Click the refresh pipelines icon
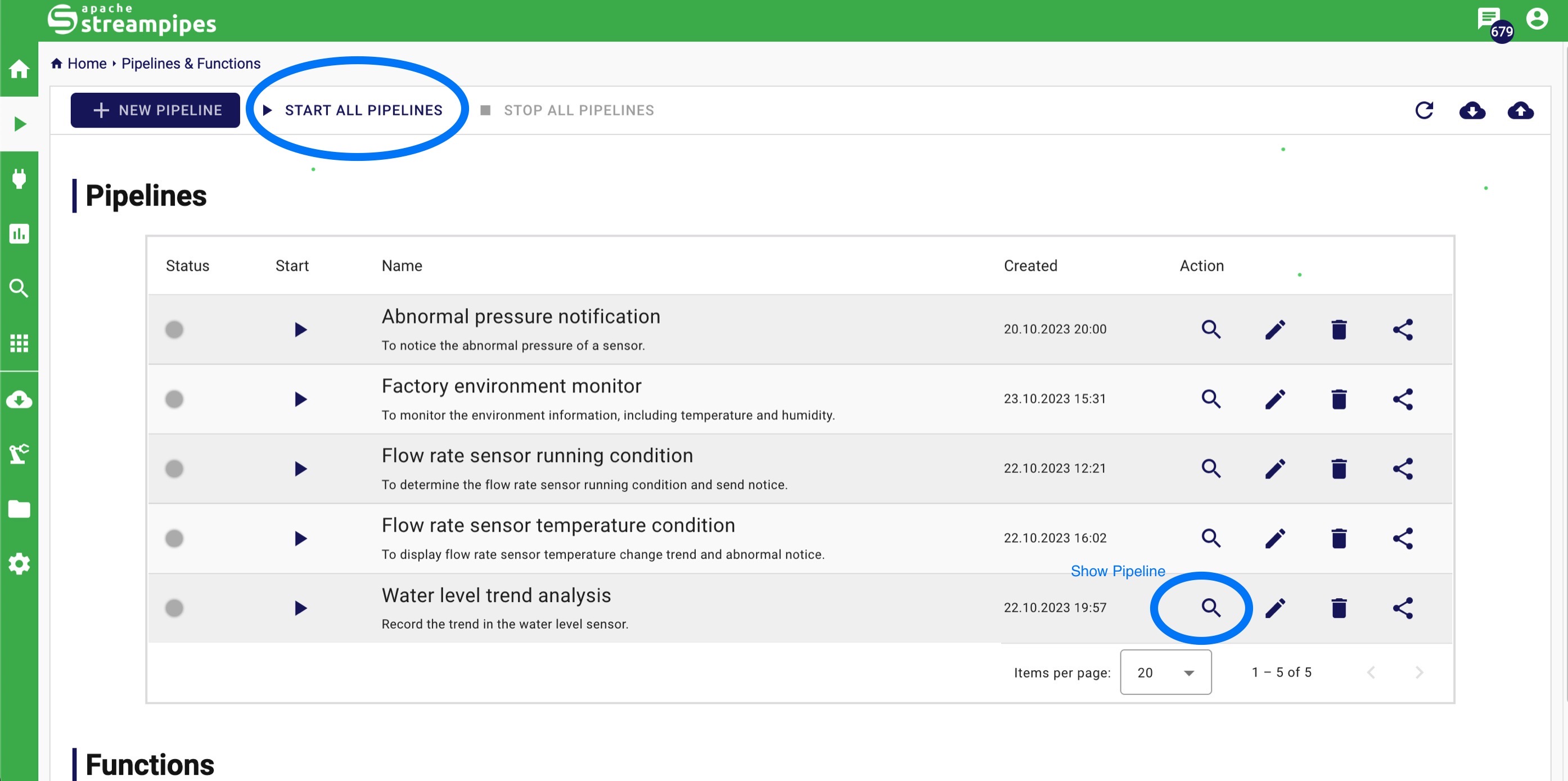Screen dimensions: 1568x781 1423,110
